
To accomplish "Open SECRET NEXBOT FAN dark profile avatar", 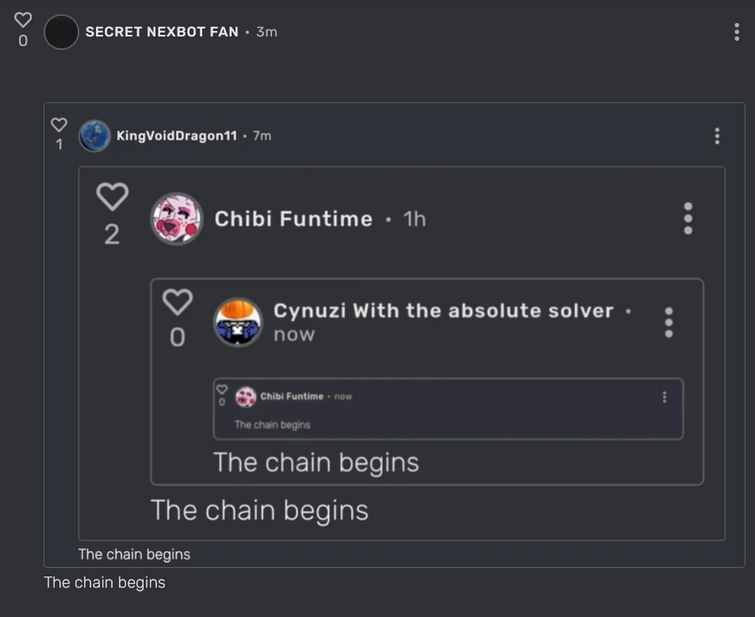I will (x=61, y=32).
